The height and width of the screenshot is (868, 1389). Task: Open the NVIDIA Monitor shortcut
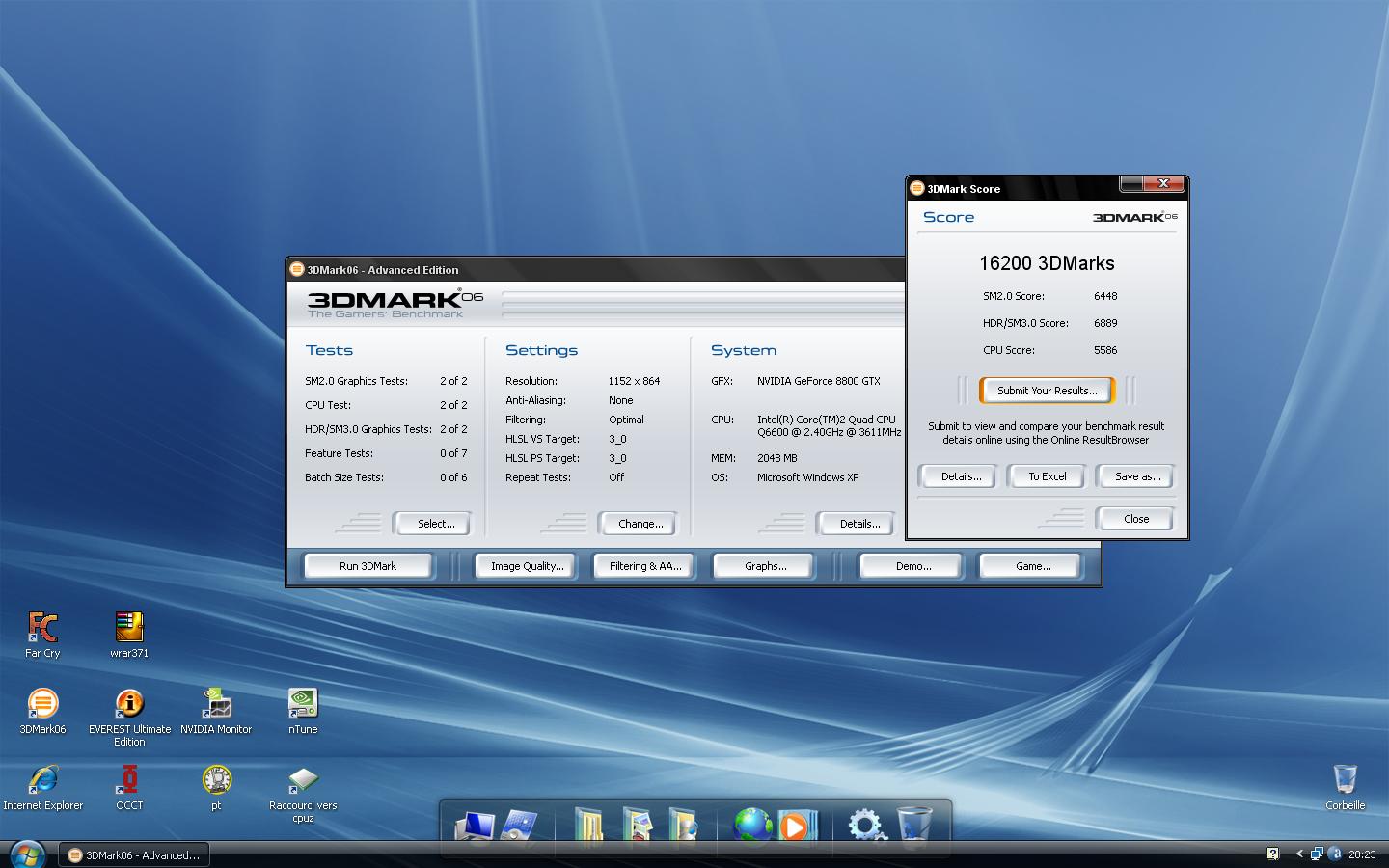click(216, 710)
